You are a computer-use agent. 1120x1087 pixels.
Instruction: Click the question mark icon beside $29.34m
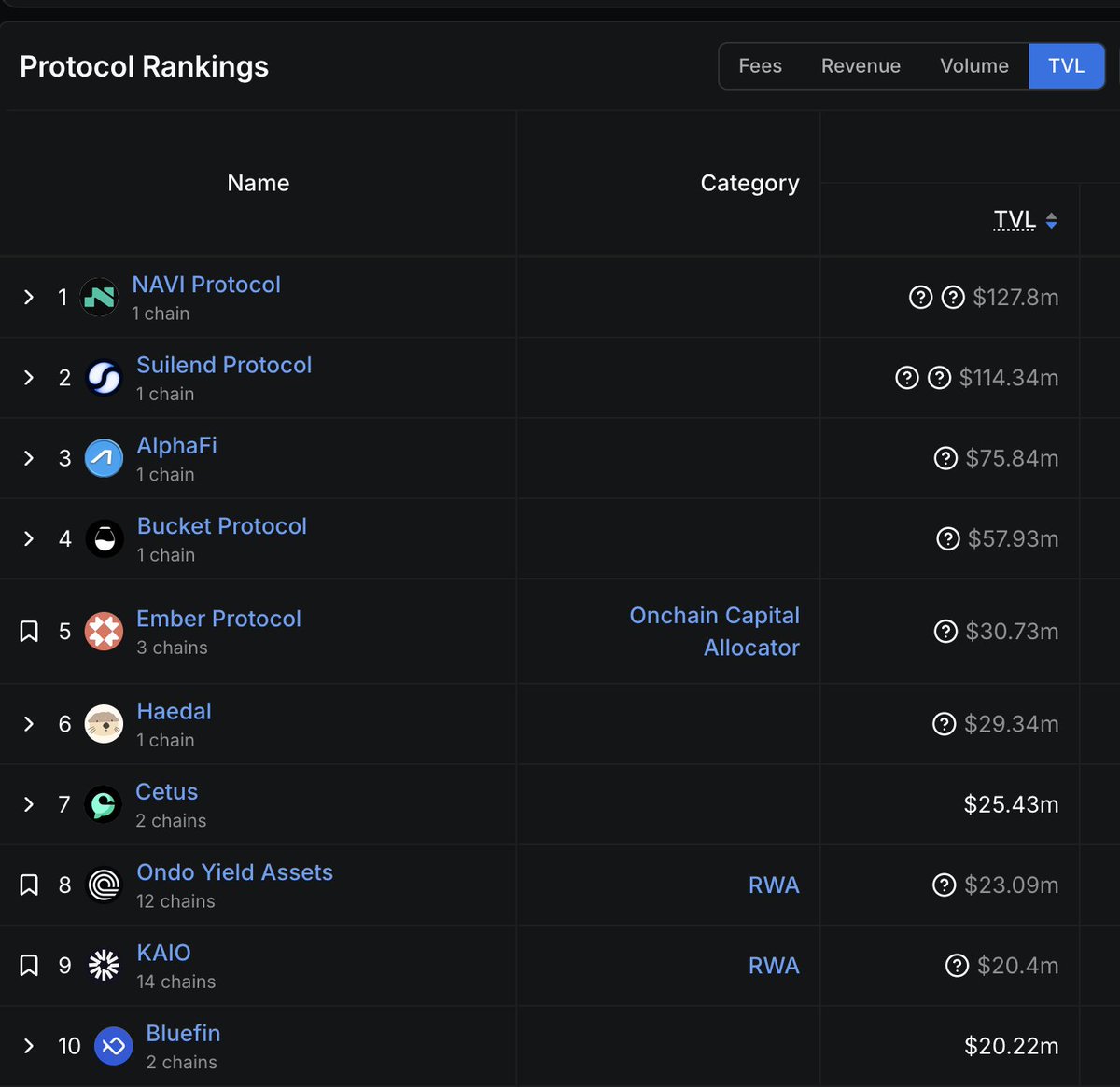tap(945, 724)
